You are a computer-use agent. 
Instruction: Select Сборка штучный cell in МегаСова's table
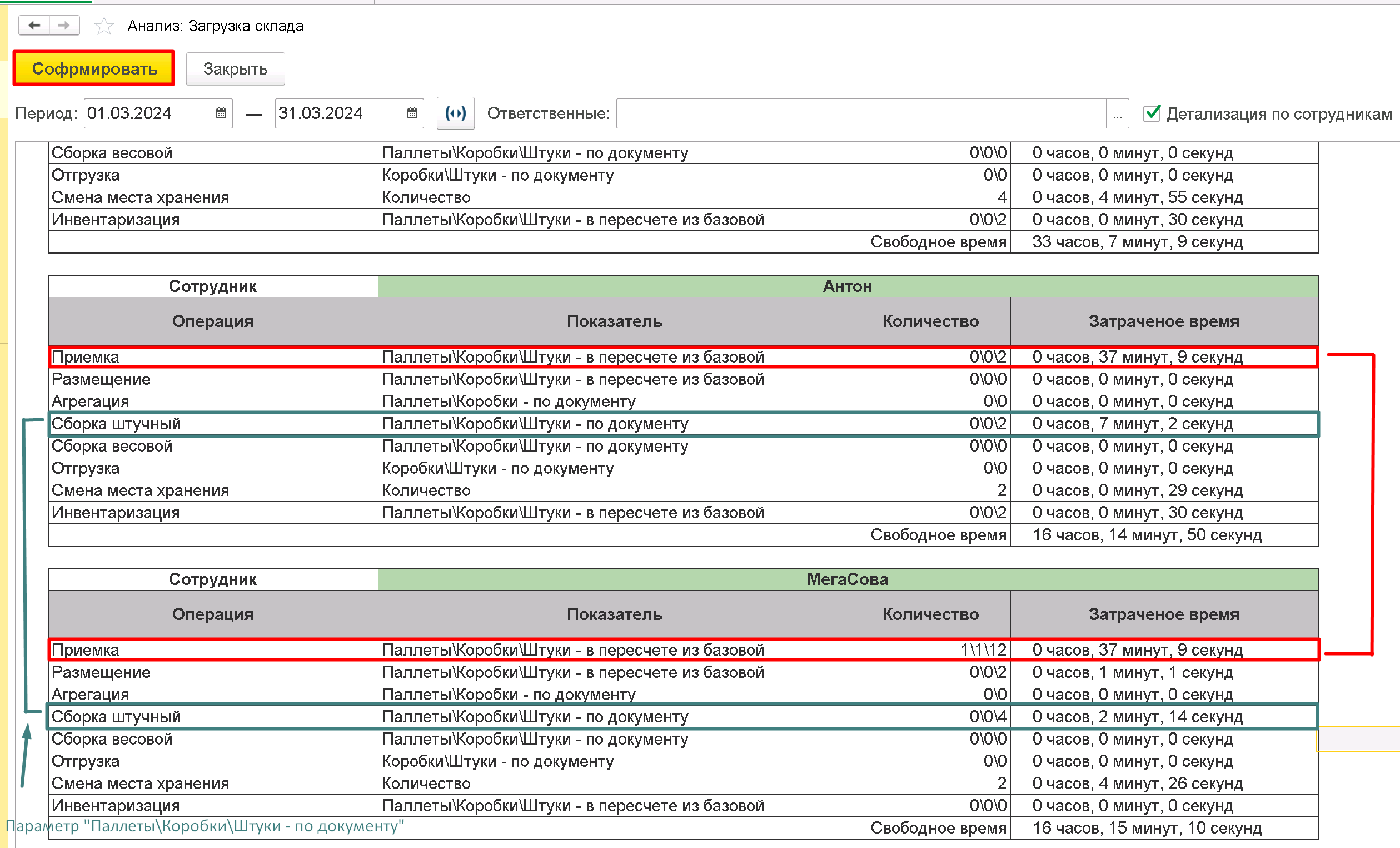[x=212, y=717]
